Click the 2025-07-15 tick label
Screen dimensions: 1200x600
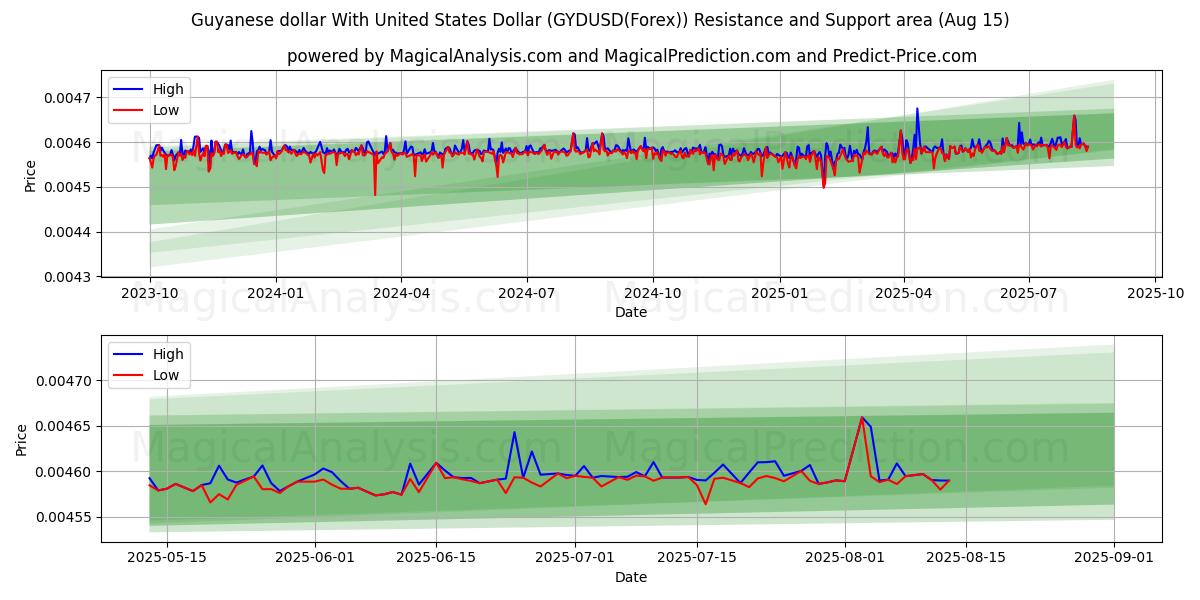[x=696, y=559]
